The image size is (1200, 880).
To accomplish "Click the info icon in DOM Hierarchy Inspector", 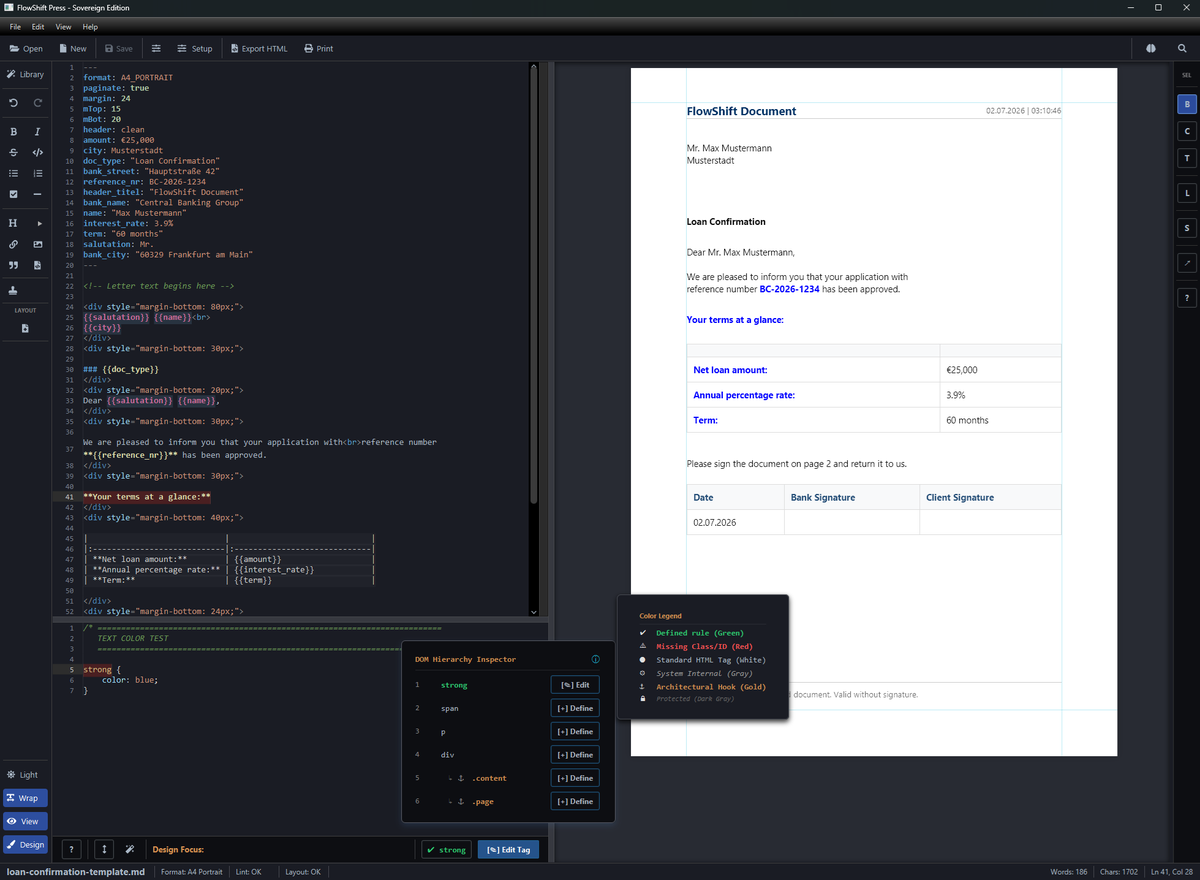I will (596, 660).
